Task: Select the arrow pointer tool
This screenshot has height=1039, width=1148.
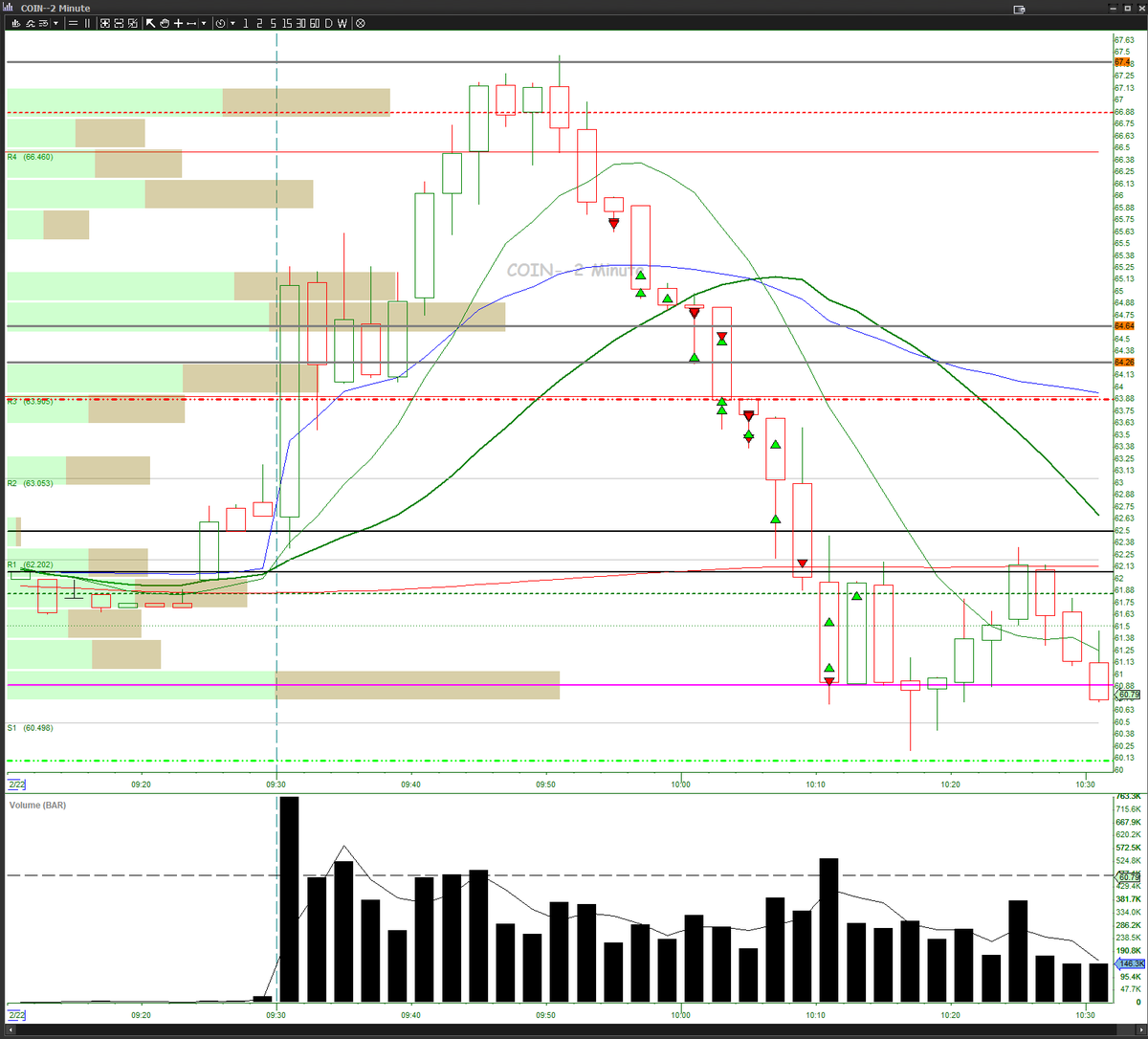Action: [150, 23]
